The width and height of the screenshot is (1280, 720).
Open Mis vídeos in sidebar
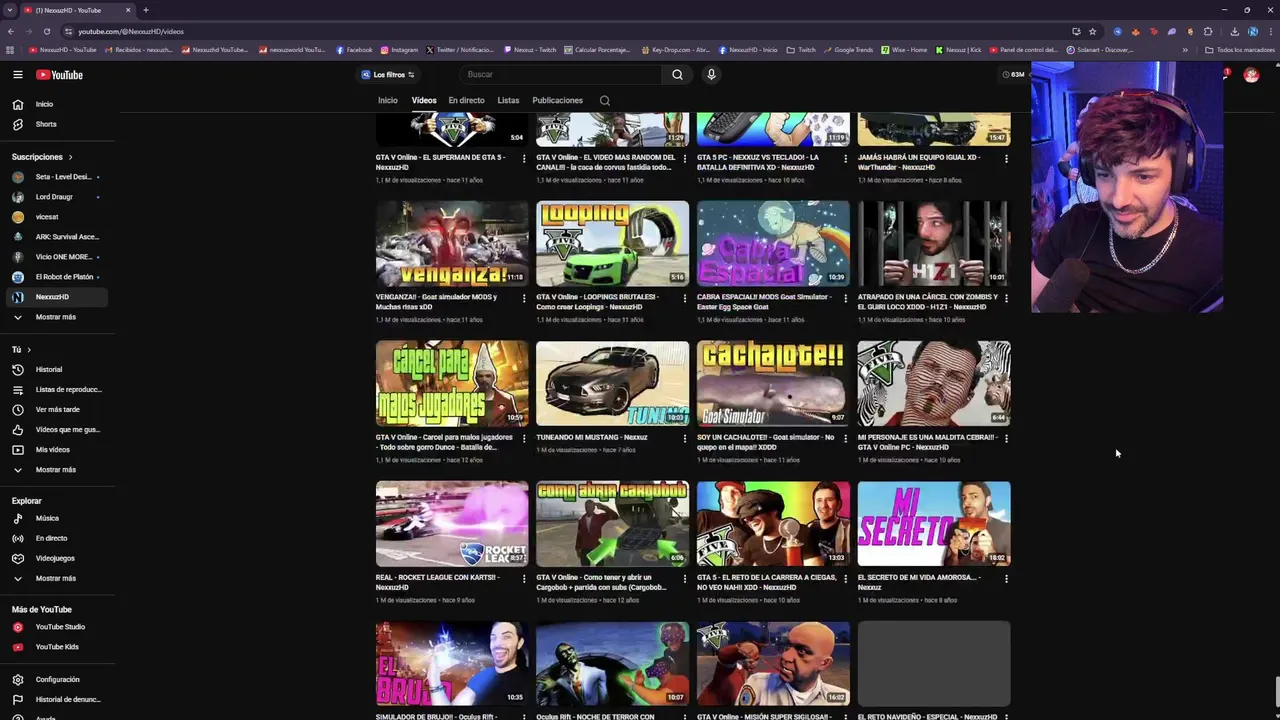click(x=57, y=449)
